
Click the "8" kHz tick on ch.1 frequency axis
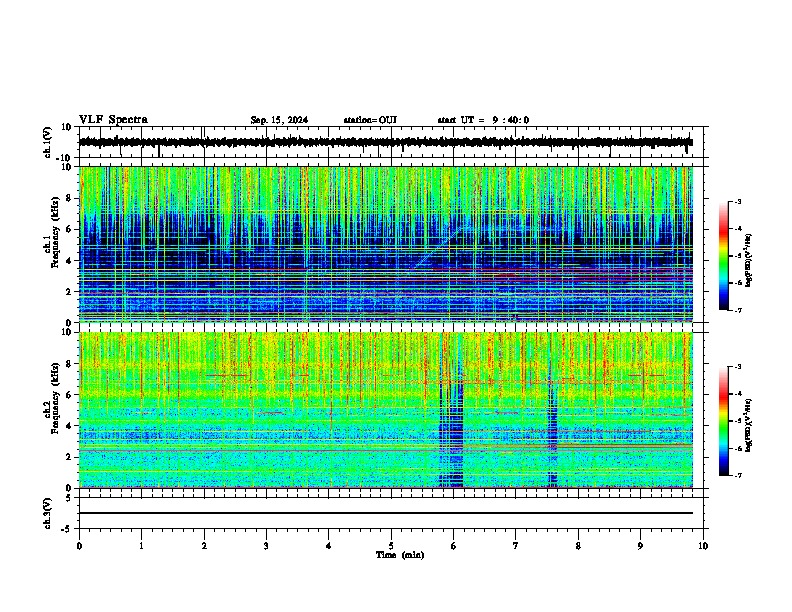[70, 198]
